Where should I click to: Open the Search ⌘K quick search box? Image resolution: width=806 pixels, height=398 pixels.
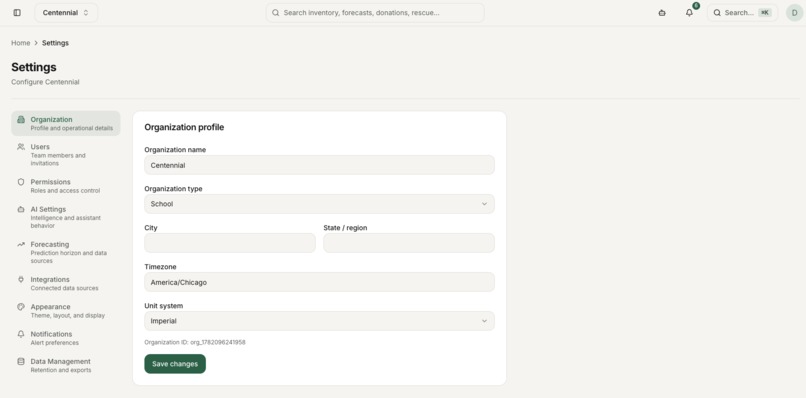click(742, 13)
